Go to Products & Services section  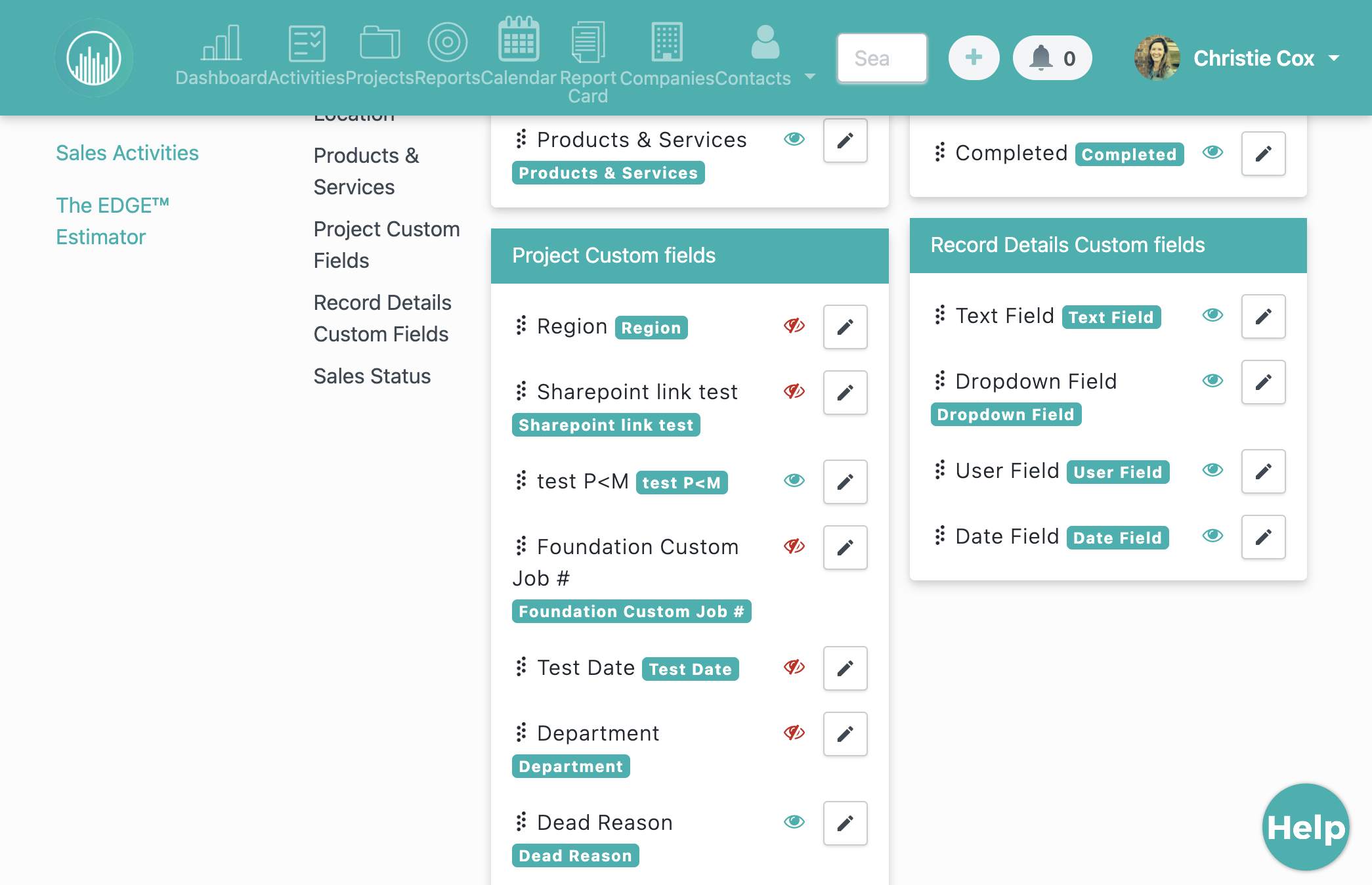coord(366,171)
